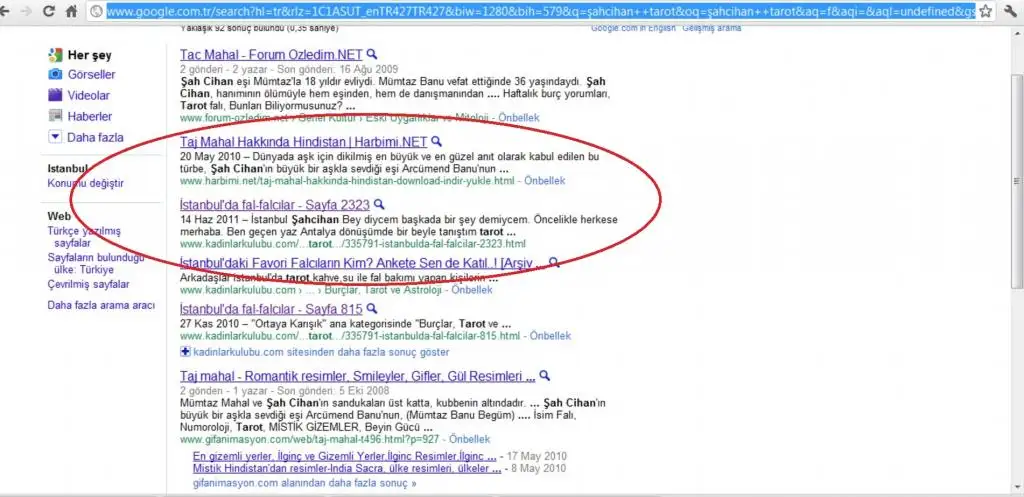
Task: Bookmark page with the star icon
Action: point(985,11)
